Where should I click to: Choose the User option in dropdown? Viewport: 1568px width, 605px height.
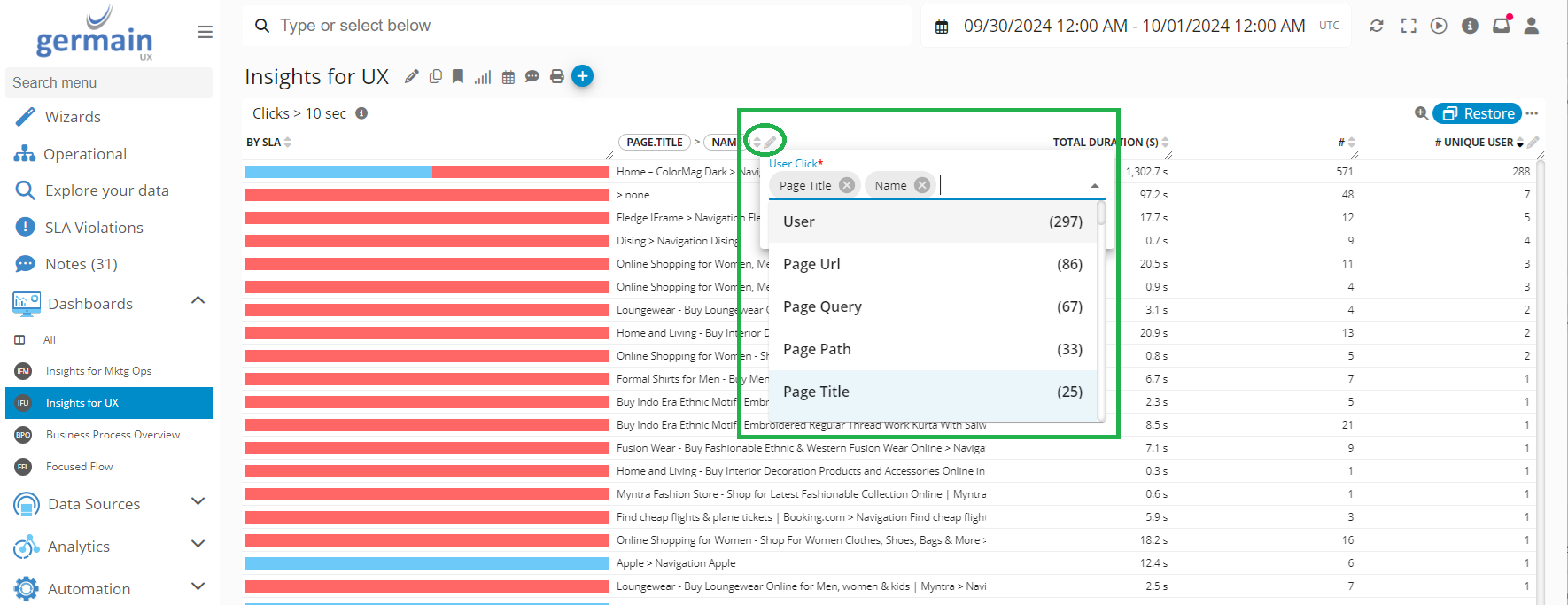point(932,221)
